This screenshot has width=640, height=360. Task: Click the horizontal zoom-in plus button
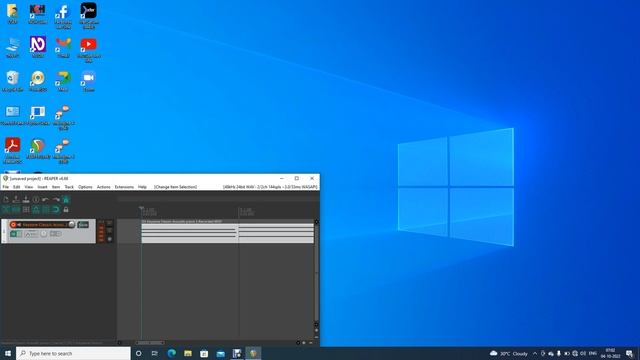[x=304, y=343]
